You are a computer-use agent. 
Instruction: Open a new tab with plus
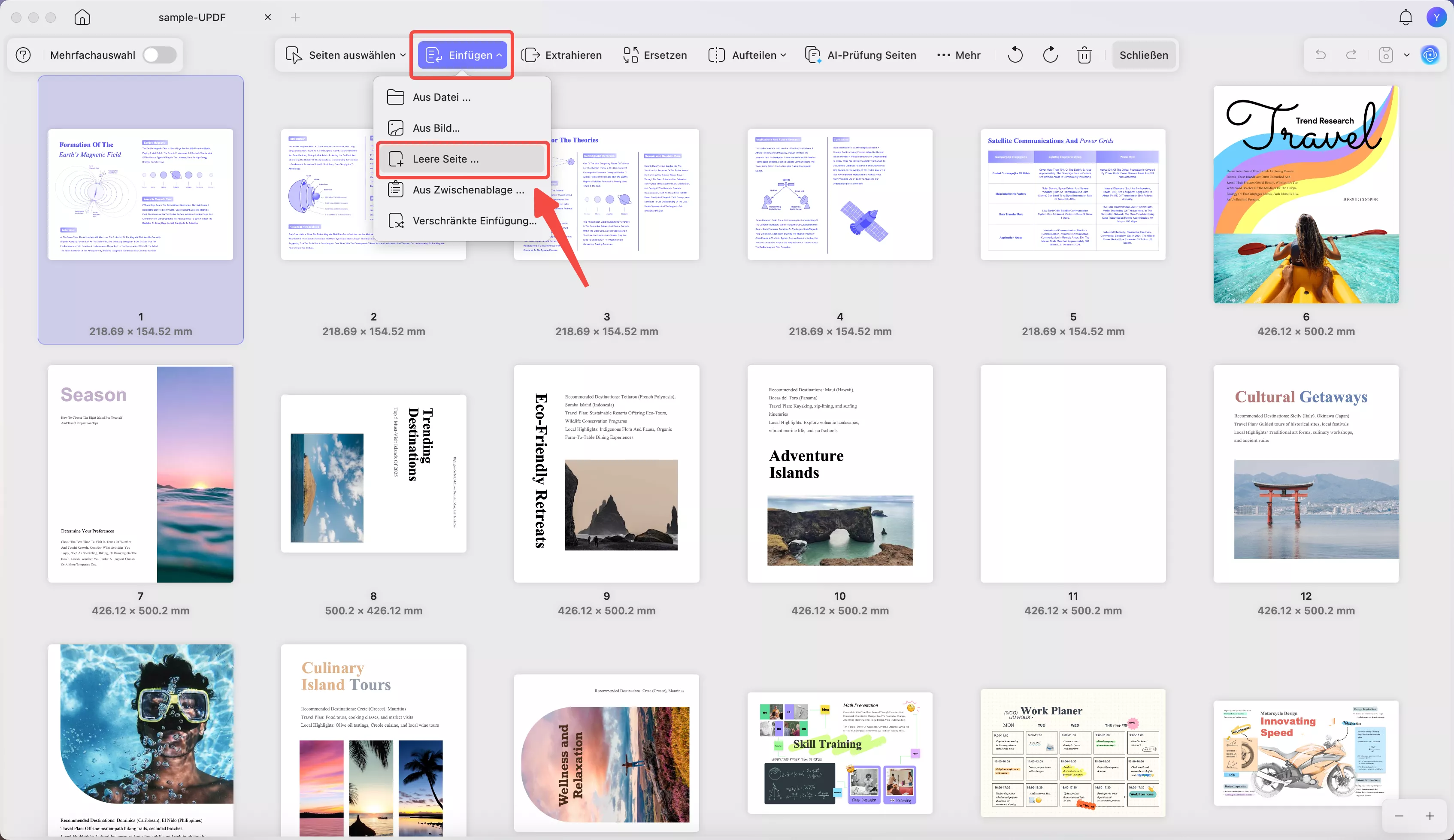tap(295, 17)
